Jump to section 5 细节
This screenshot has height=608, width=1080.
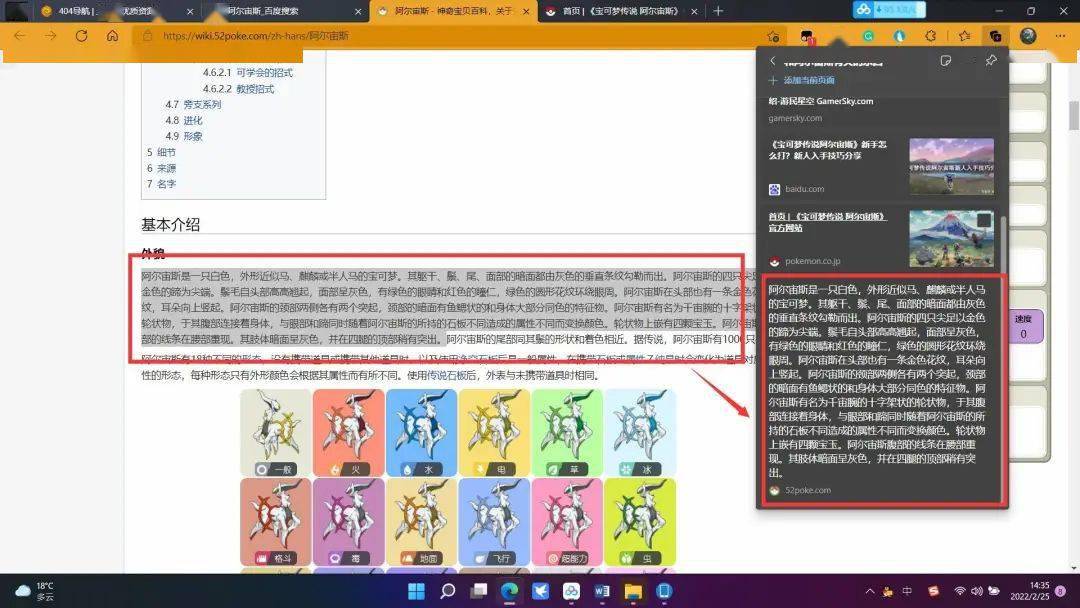(161, 152)
